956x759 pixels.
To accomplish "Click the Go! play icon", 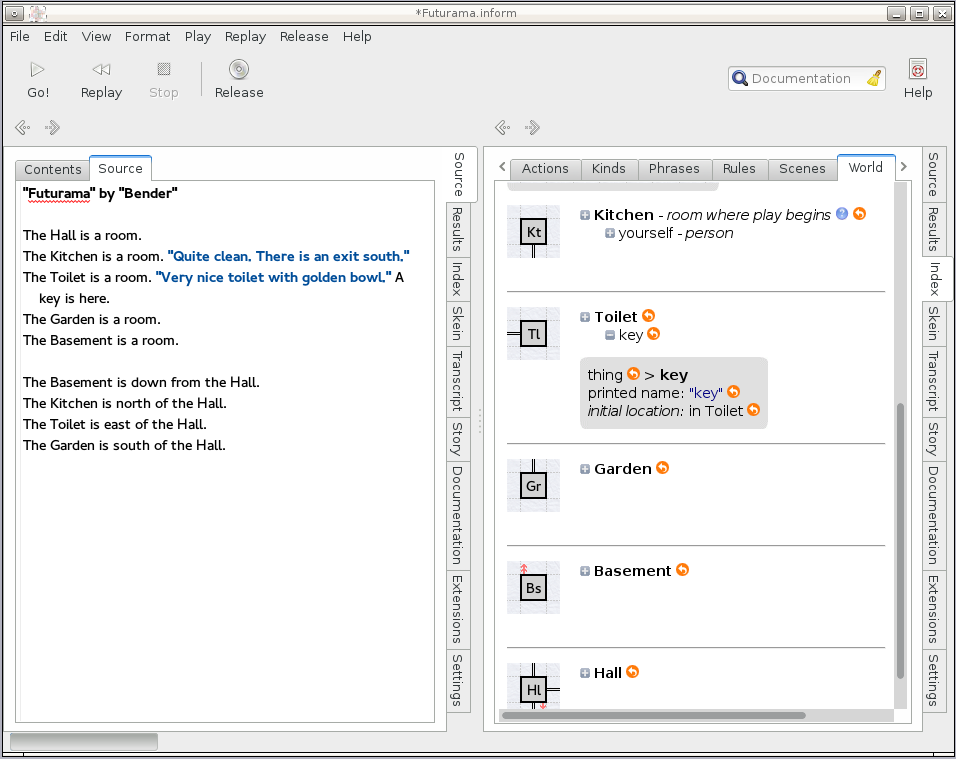I will [x=37, y=70].
